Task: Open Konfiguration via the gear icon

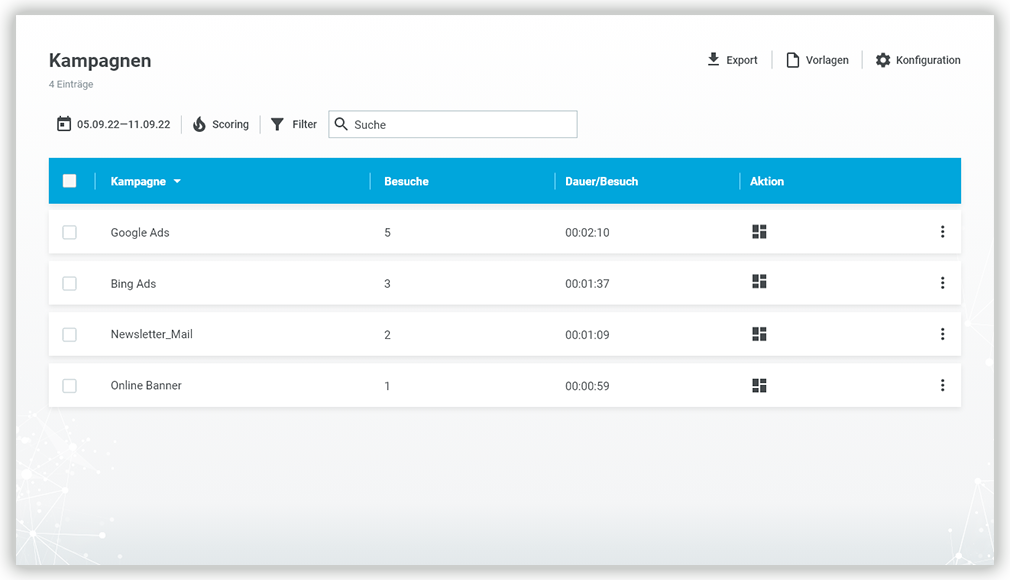Action: 883,60
